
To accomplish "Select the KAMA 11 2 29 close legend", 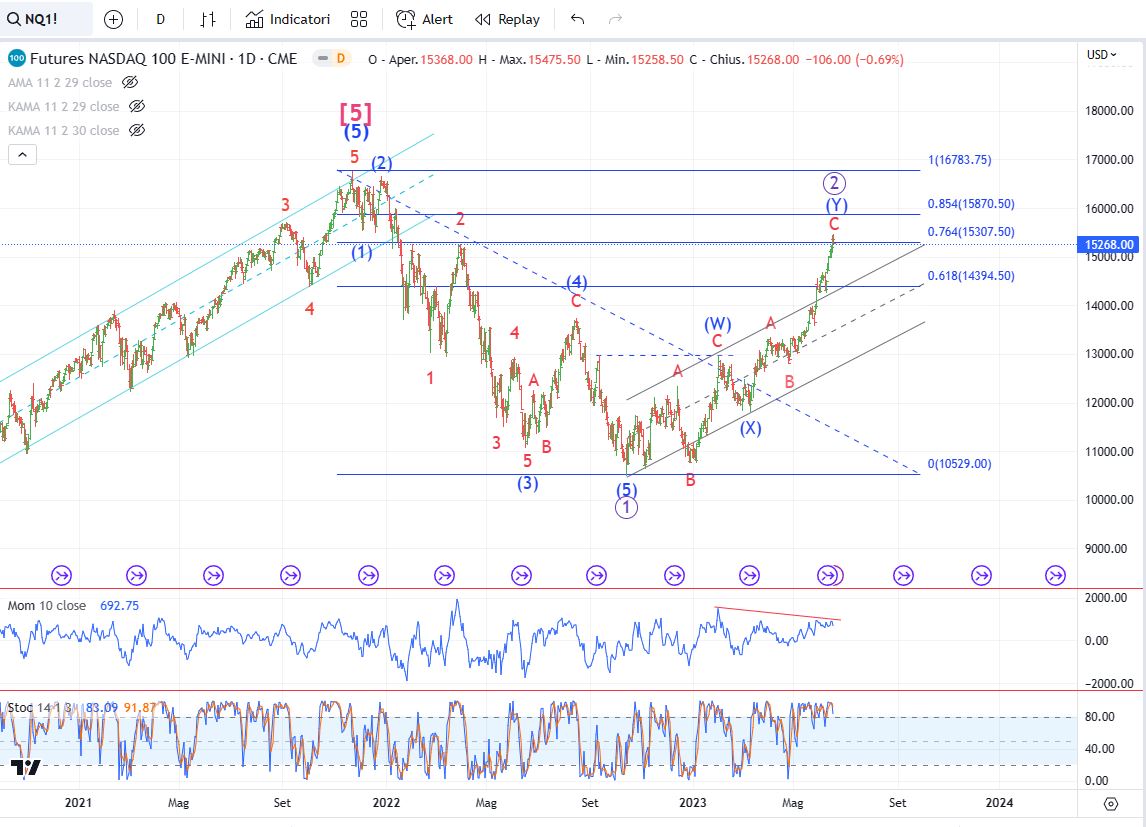I will coord(64,107).
